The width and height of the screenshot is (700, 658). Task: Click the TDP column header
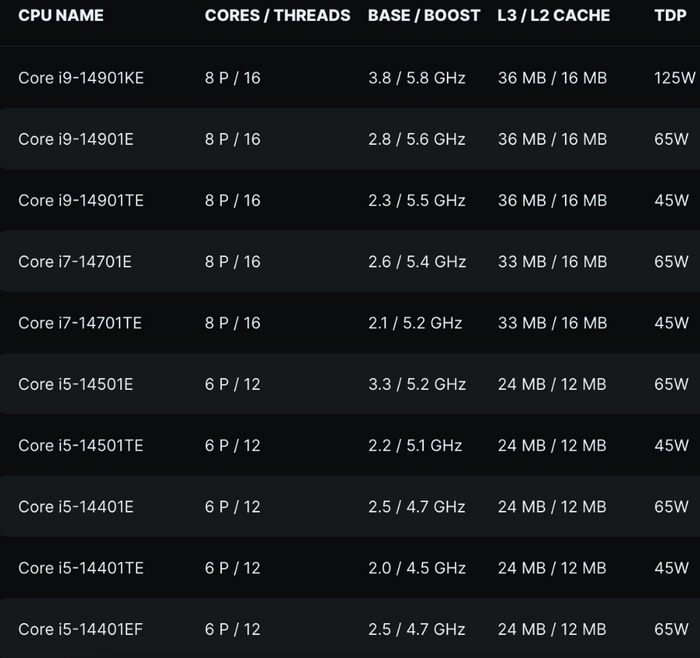click(670, 16)
